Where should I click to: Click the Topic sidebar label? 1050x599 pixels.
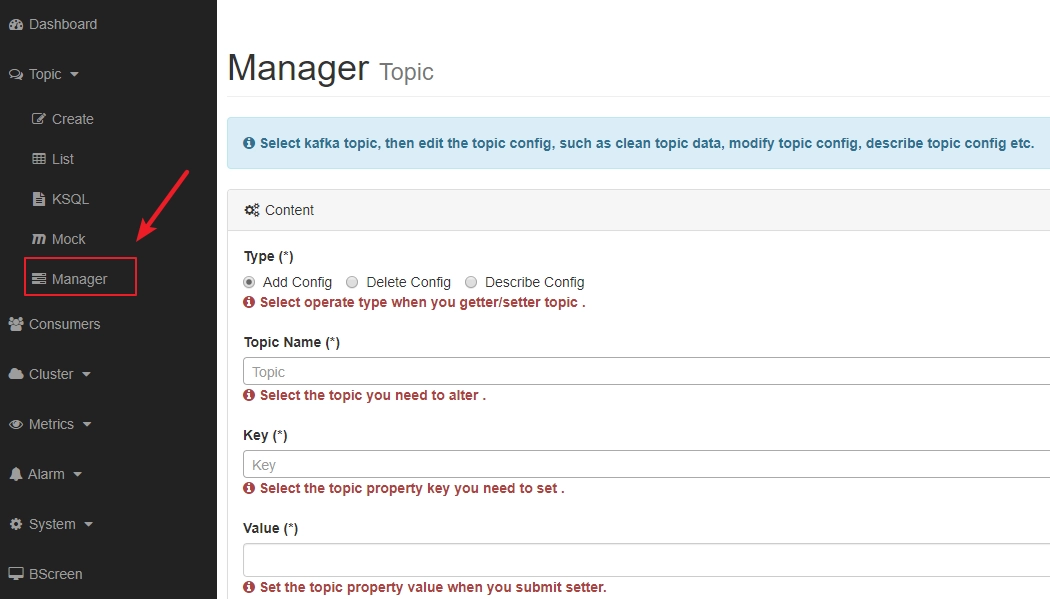[45, 75]
